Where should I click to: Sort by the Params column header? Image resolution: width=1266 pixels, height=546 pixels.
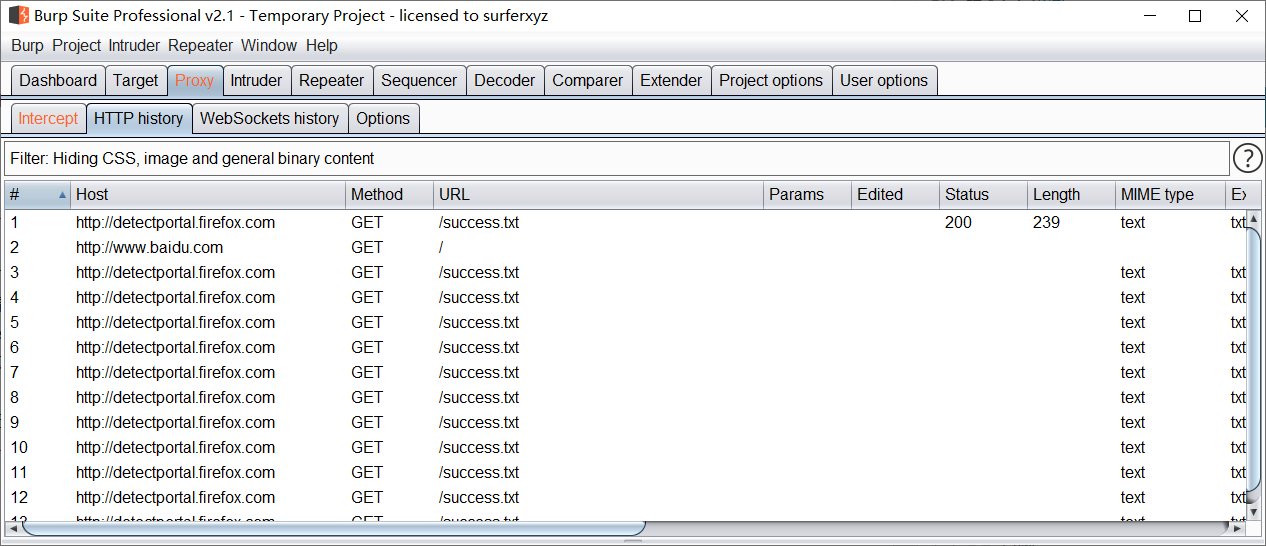pyautogui.click(x=808, y=195)
